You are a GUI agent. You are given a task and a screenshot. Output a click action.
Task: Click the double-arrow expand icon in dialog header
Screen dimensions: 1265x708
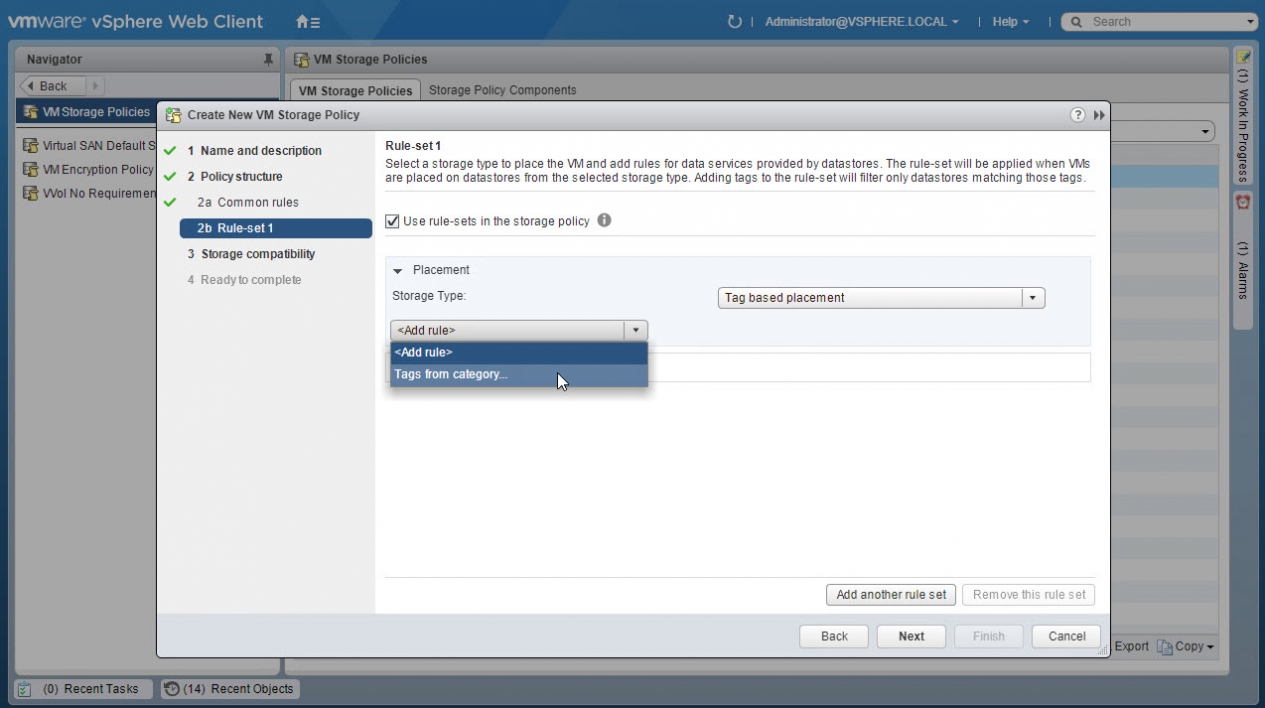[x=1099, y=115]
